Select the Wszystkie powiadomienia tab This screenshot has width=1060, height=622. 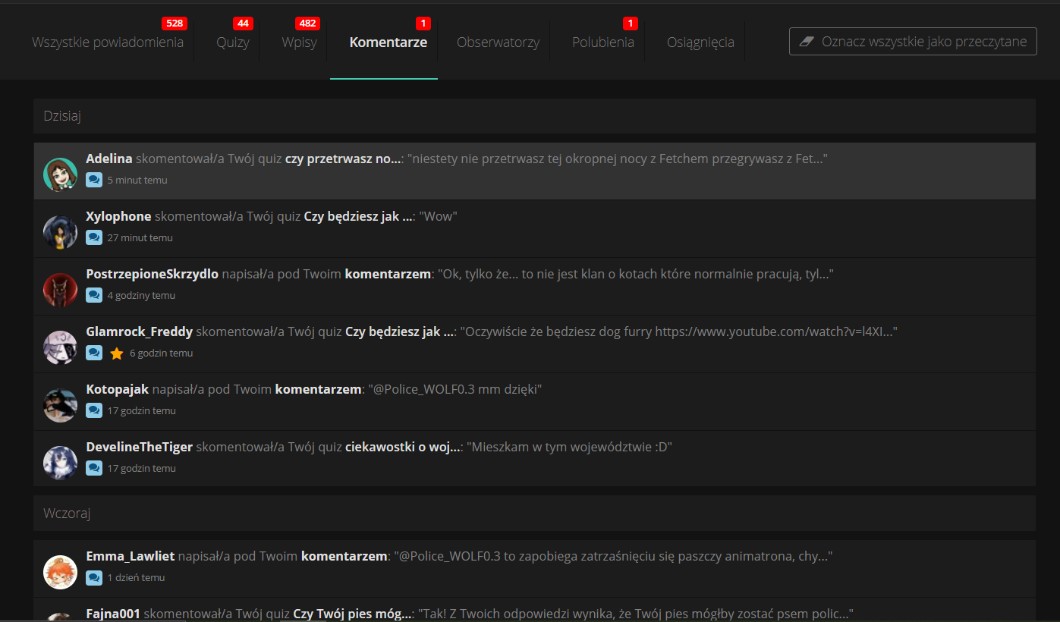tap(108, 42)
